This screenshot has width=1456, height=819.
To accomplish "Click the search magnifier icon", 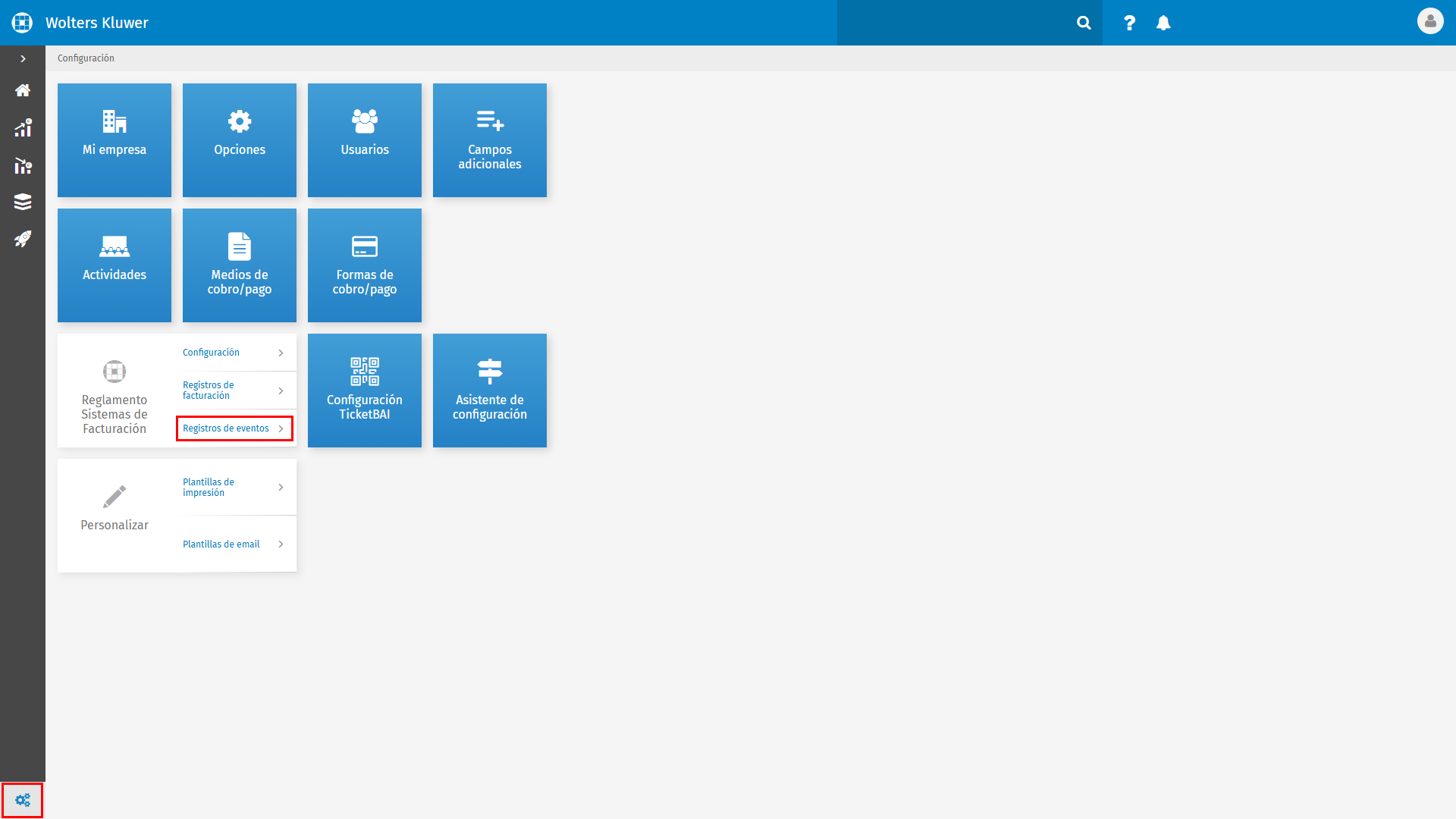I will (x=1084, y=23).
